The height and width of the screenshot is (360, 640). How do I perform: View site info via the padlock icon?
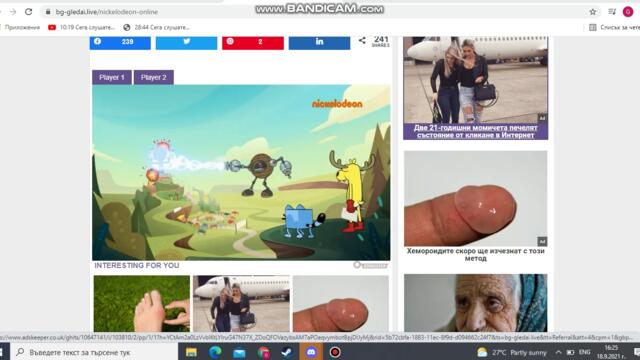click(x=48, y=12)
